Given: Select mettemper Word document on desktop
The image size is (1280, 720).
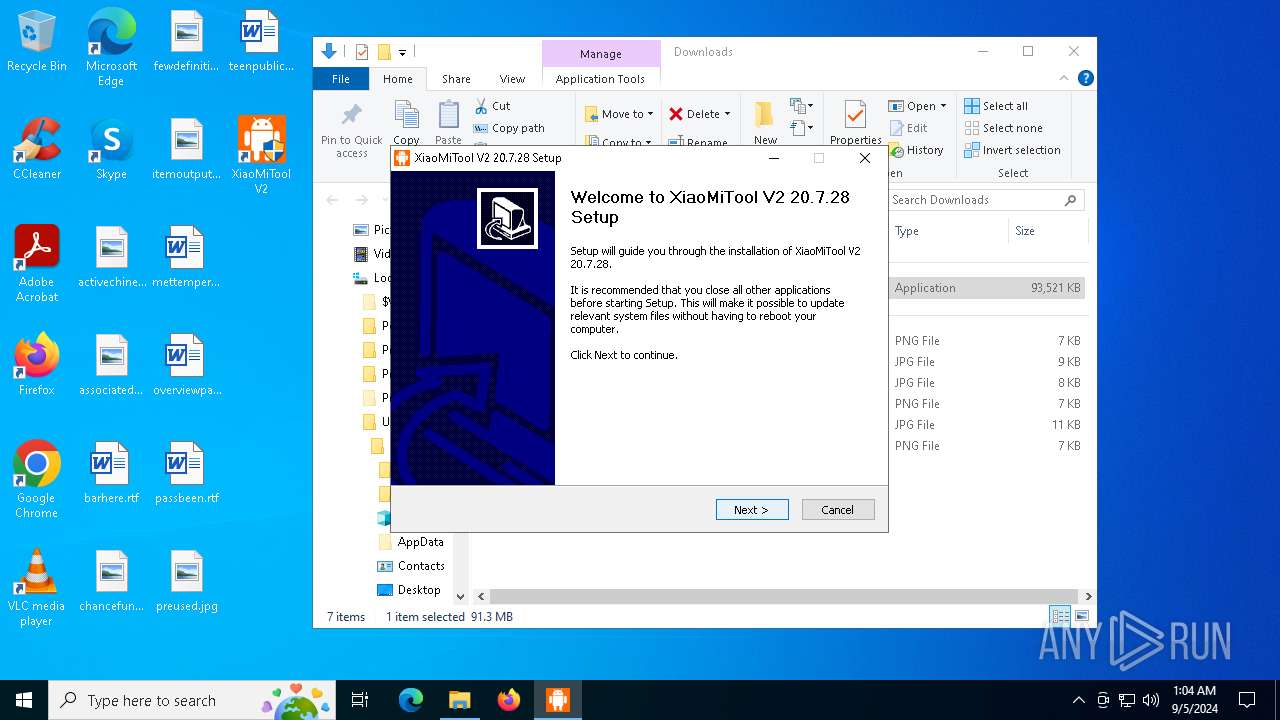Looking at the screenshot, I should [186, 257].
